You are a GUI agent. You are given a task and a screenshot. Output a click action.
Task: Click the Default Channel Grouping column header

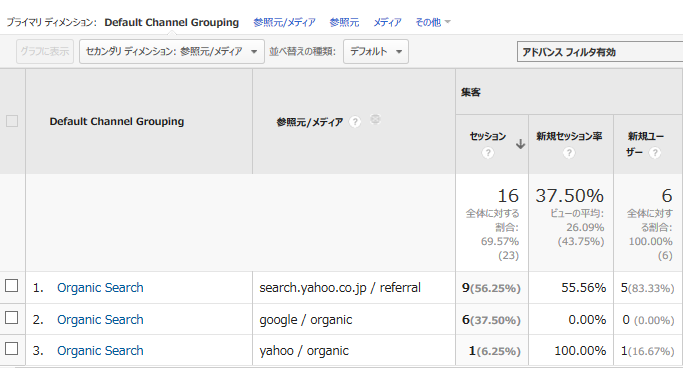pos(117,121)
